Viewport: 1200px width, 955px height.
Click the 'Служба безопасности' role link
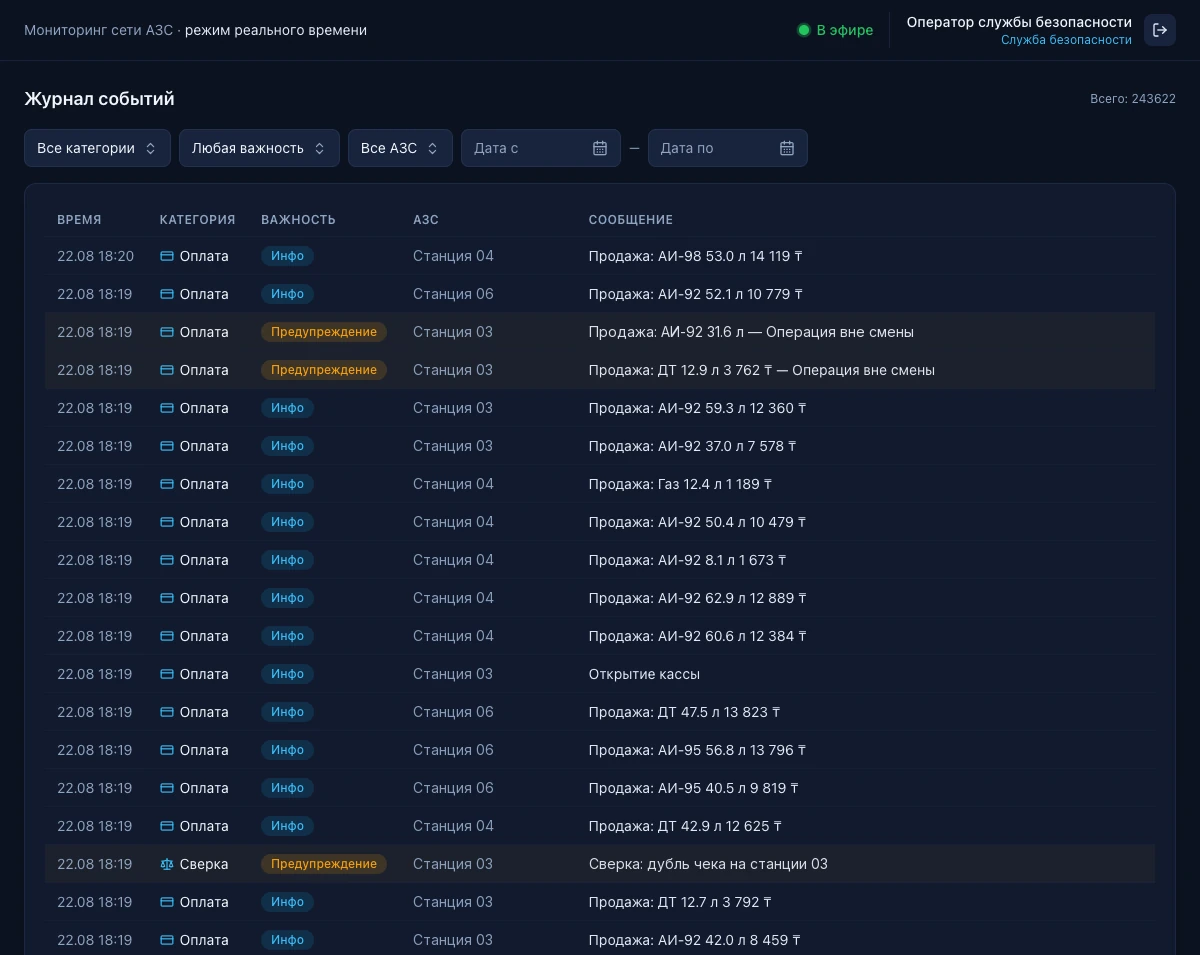point(1066,40)
